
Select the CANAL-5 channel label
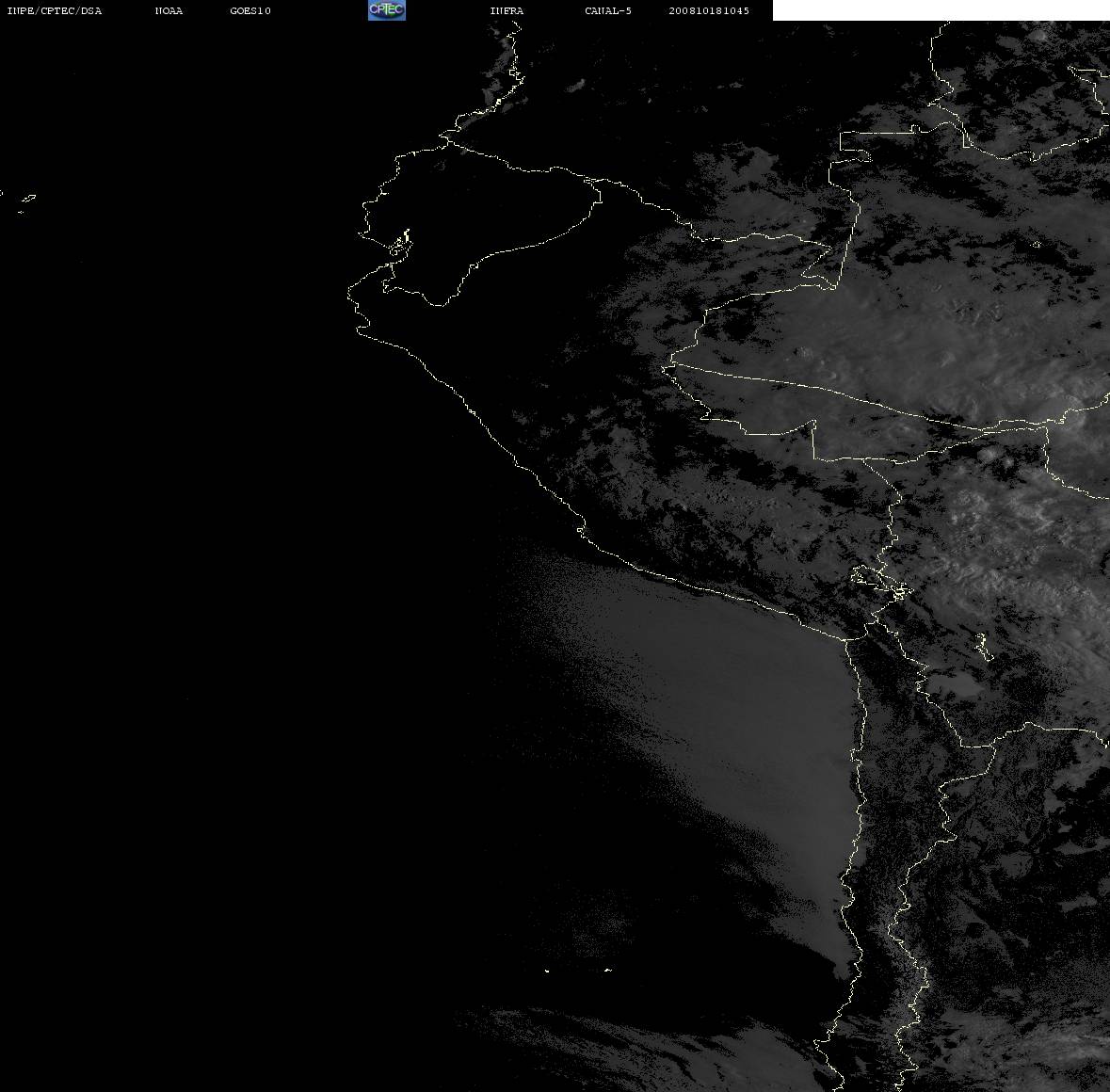coord(608,10)
